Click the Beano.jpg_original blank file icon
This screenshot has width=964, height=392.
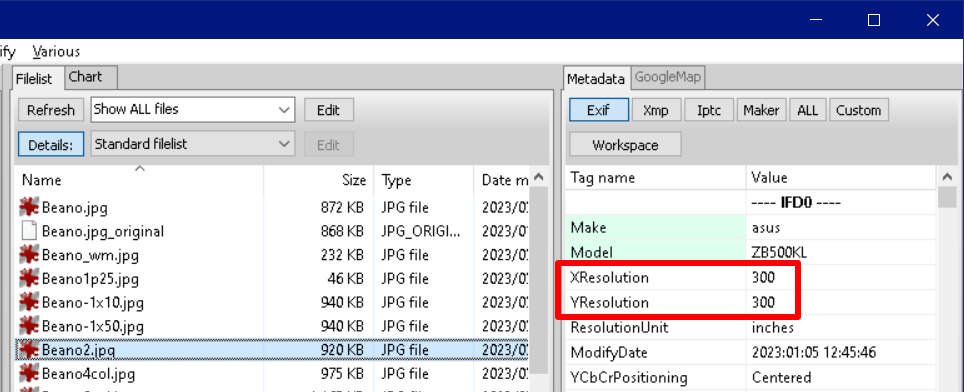[x=29, y=231]
